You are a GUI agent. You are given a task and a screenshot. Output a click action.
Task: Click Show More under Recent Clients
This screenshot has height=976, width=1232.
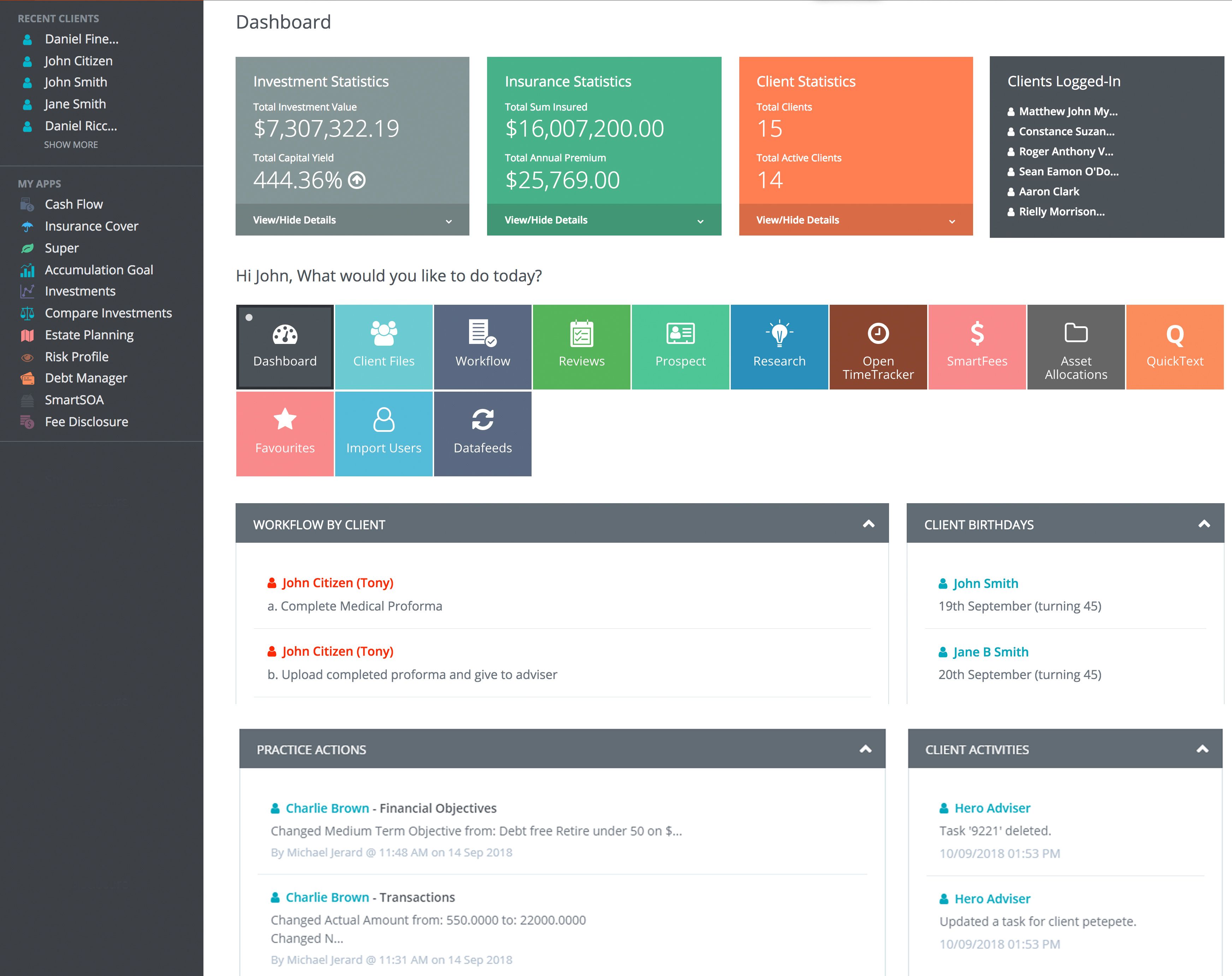71,145
